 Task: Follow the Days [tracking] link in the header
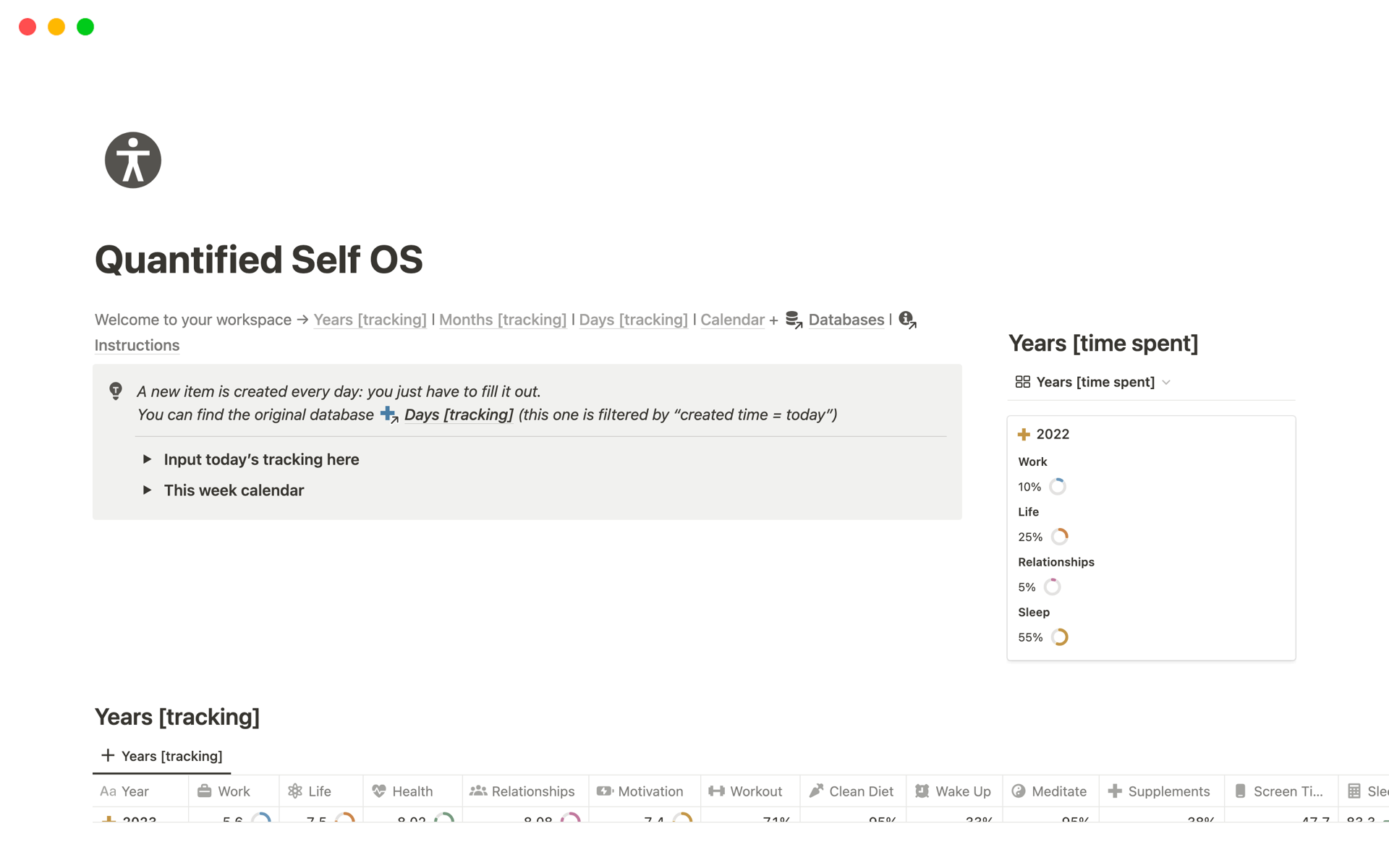(x=633, y=320)
